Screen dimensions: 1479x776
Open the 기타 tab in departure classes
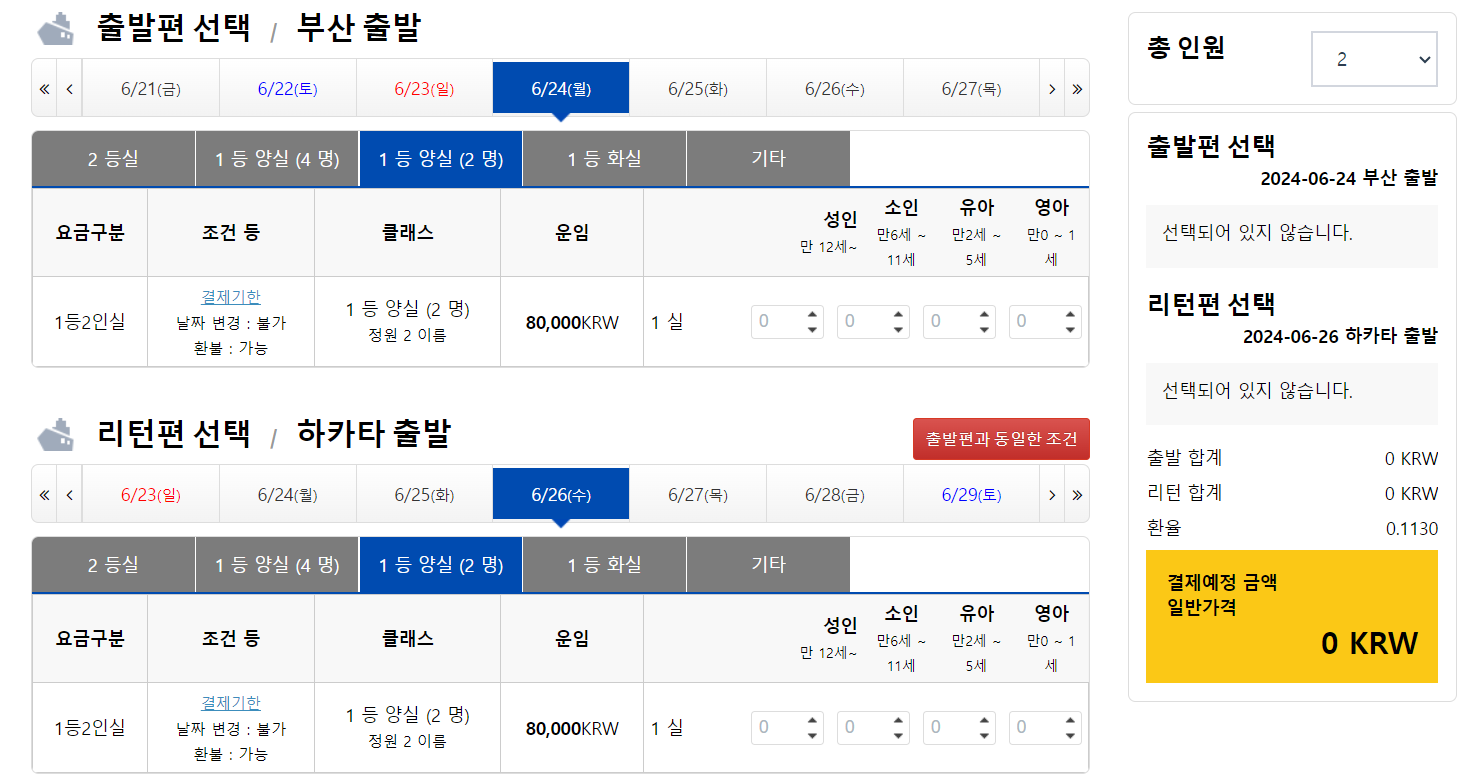pos(768,159)
